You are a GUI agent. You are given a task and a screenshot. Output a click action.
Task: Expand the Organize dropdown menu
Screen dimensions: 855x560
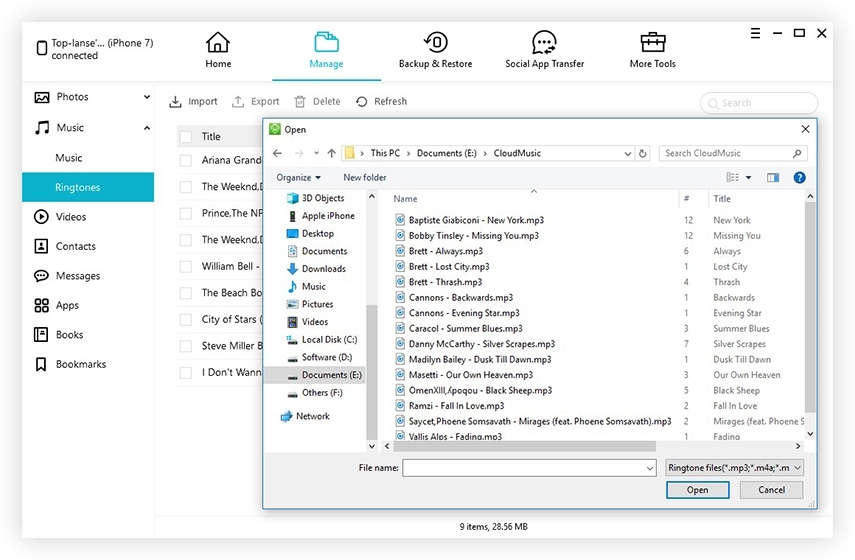pos(298,177)
